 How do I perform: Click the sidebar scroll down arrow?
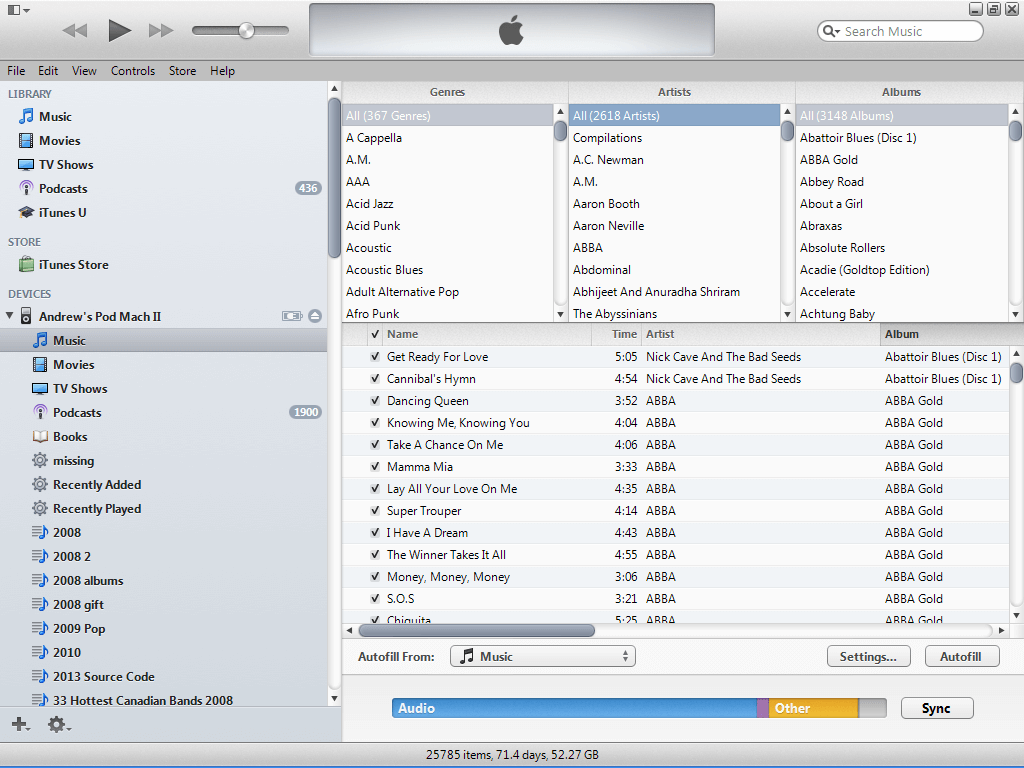tap(334, 699)
